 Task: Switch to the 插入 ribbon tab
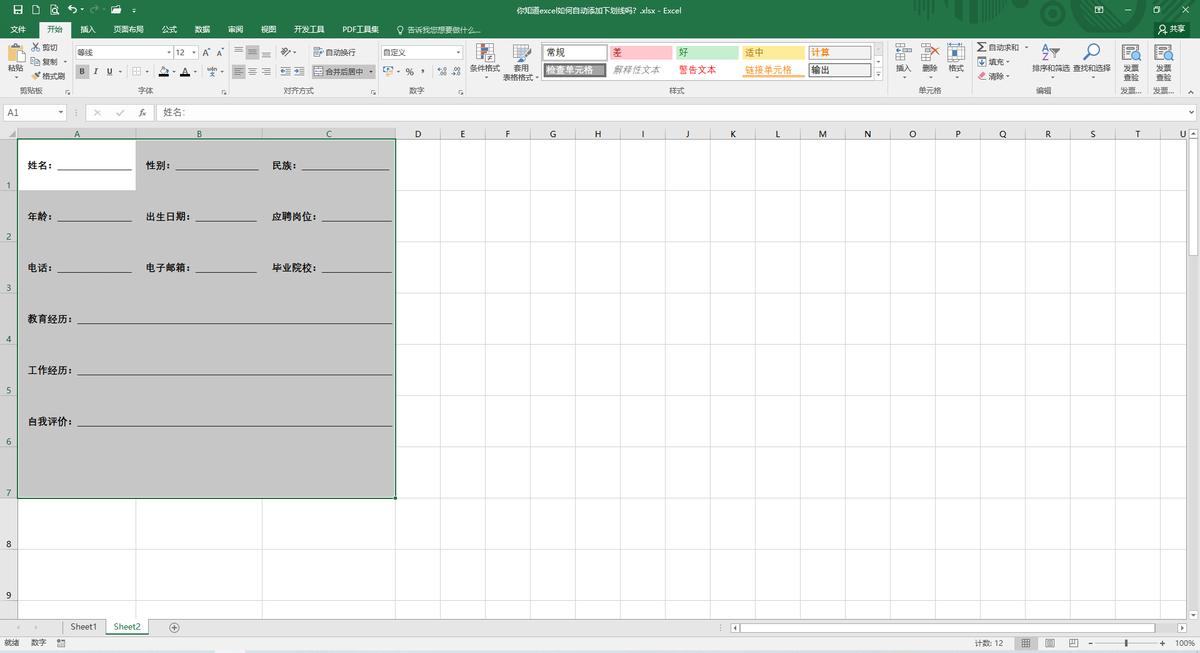click(88, 29)
